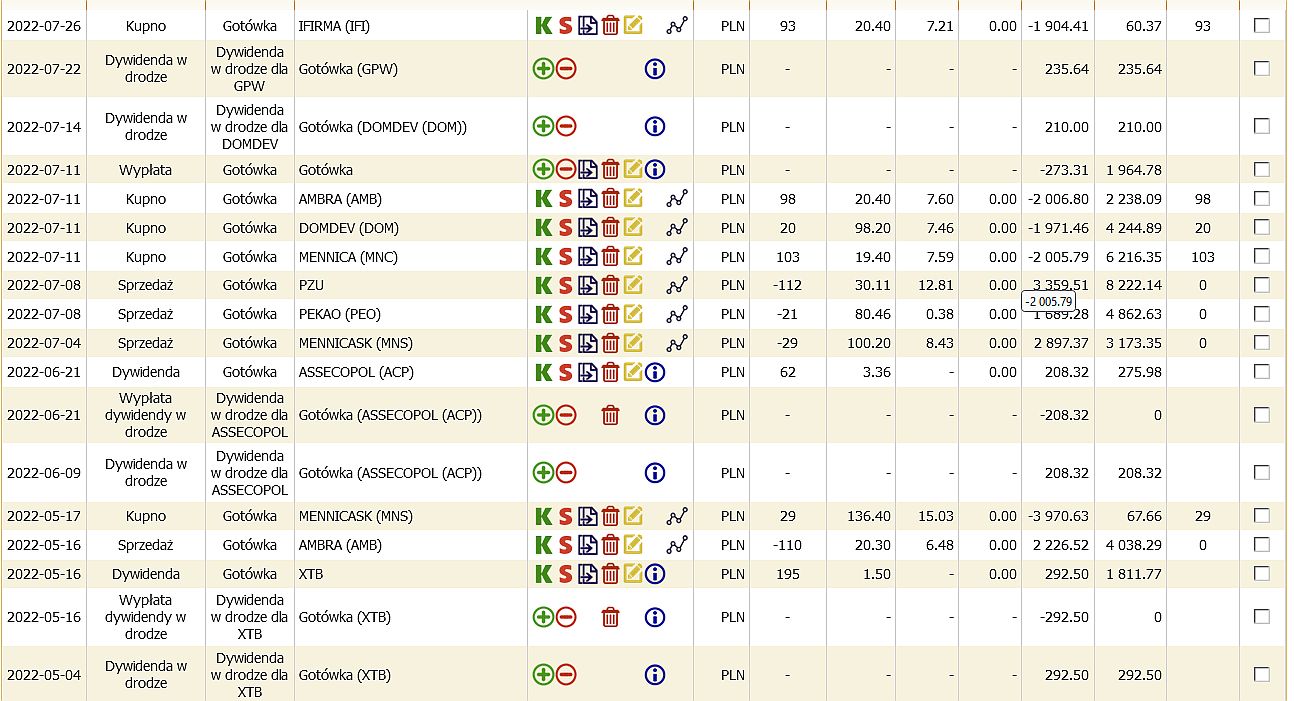Tick the checkbox for the IFIRMA (IFI) row
1294x701 pixels.
click(x=1262, y=26)
